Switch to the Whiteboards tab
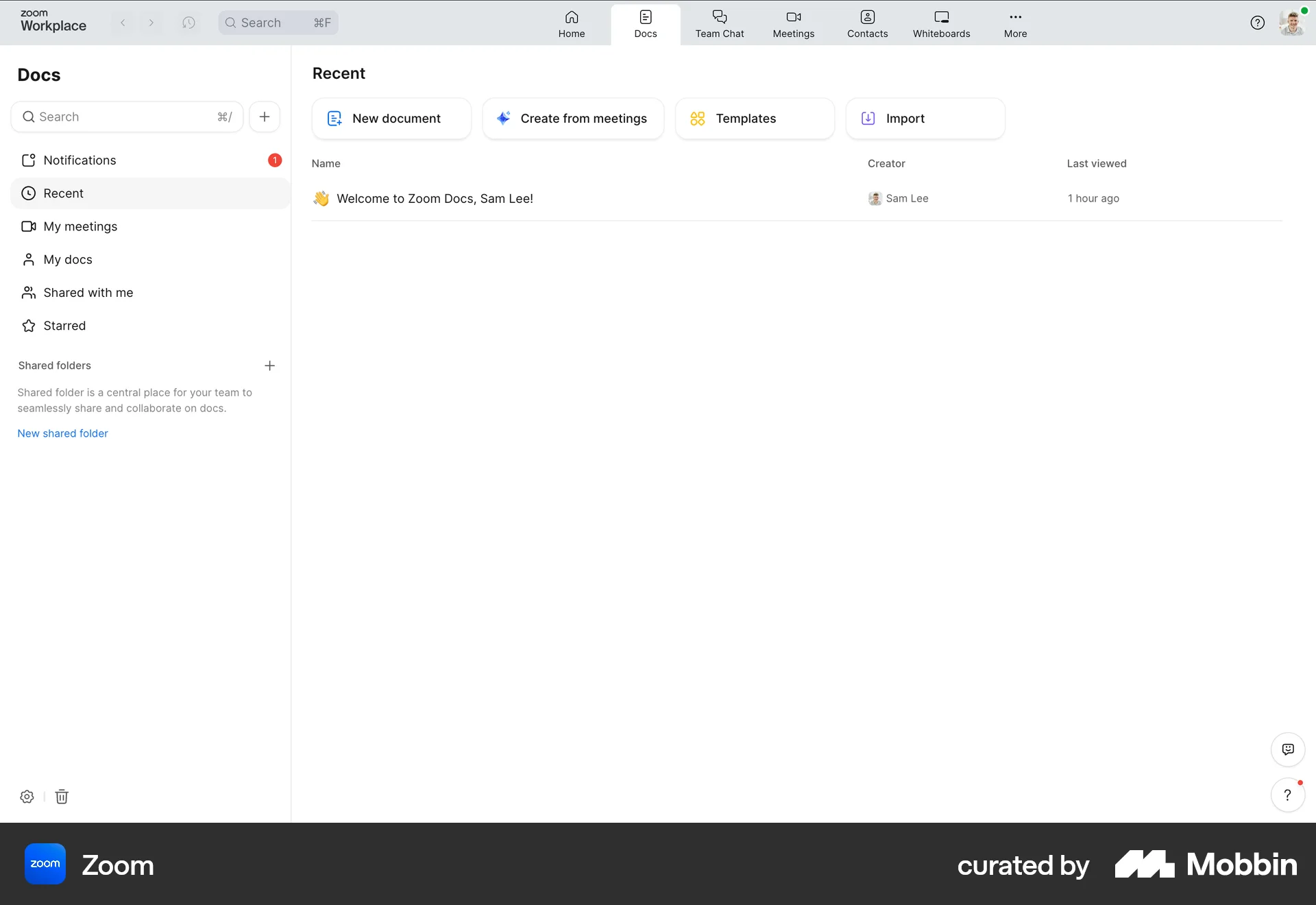 point(941,23)
